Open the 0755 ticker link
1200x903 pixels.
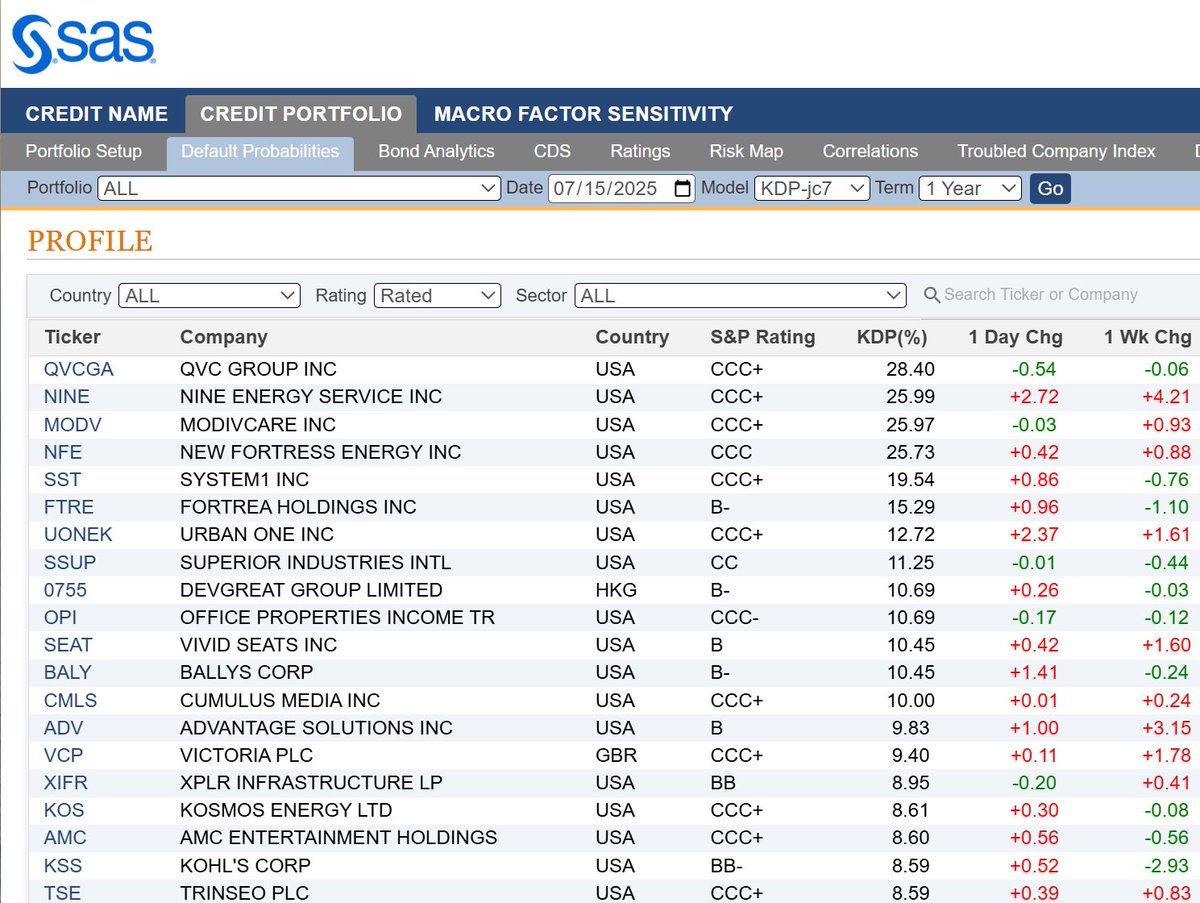coord(65,590)
